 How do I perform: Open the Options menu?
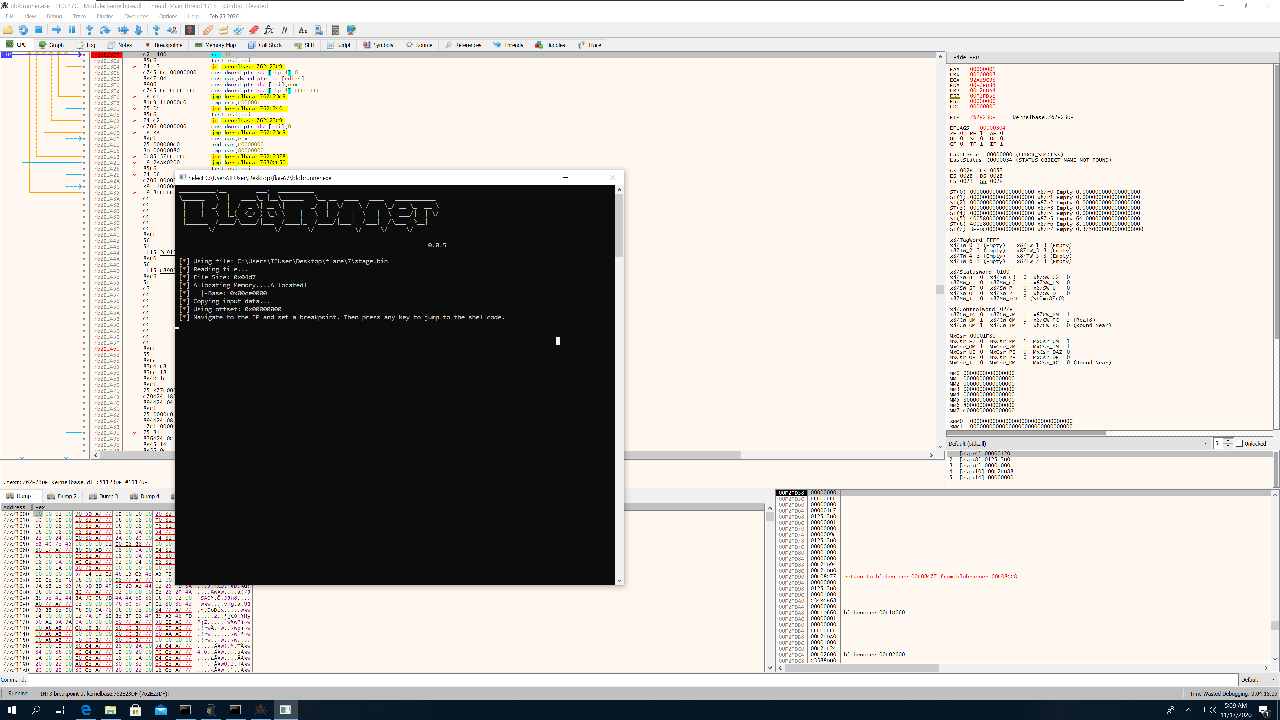point(165,15)
